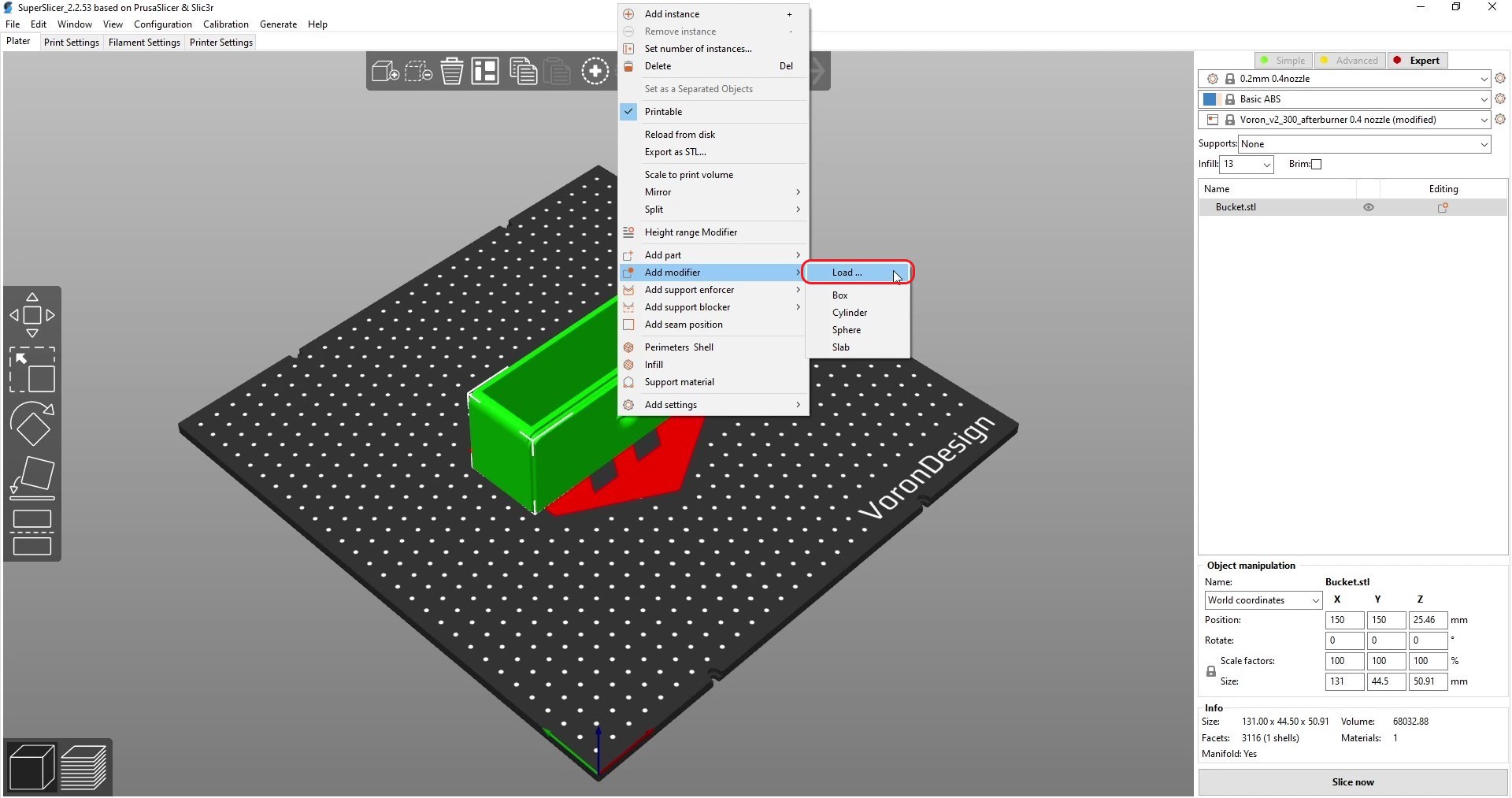Click the blue Basic ABS filament color swatch

point(1210,99)
